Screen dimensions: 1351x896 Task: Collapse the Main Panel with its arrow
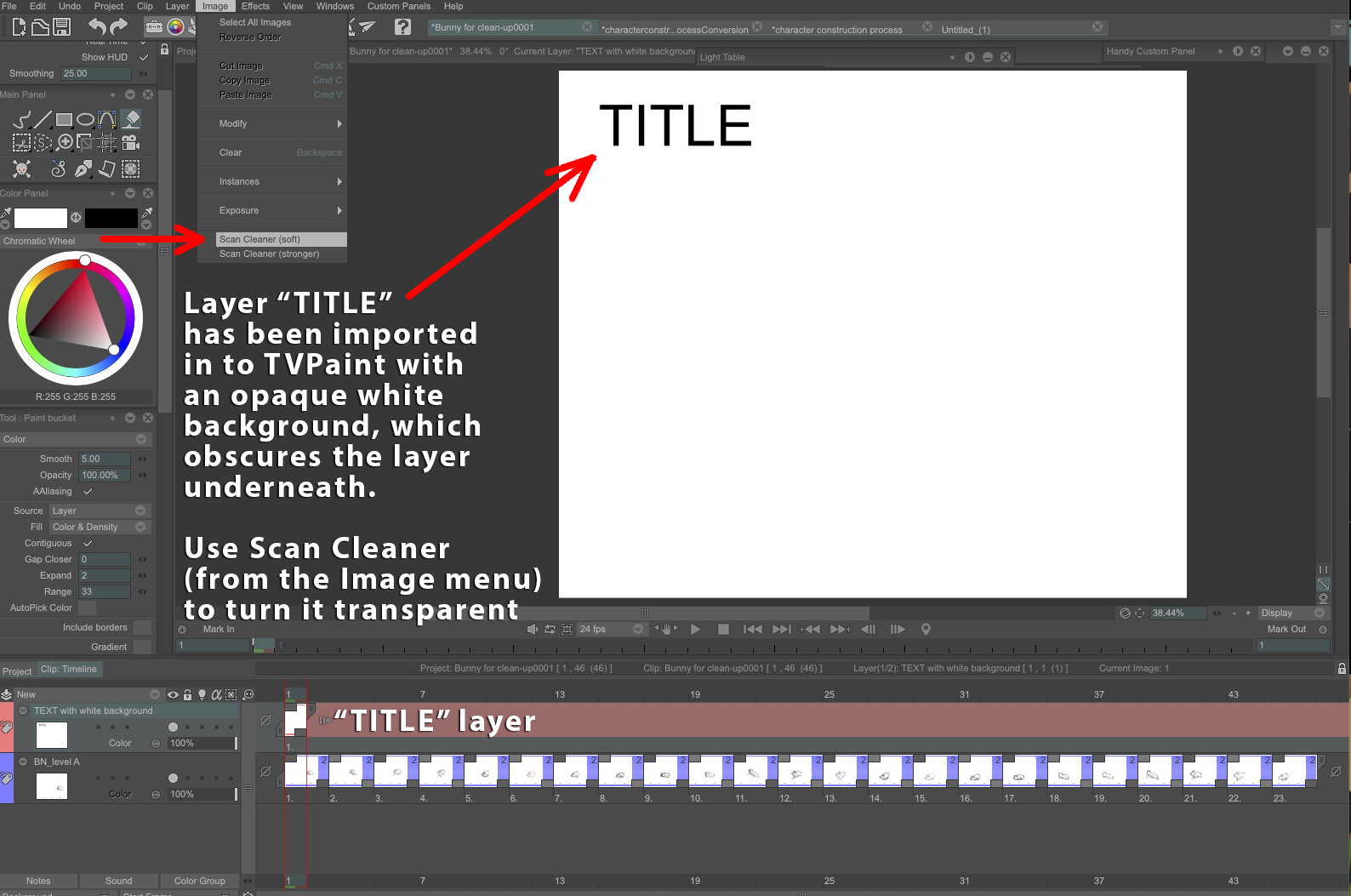(x=130, y=94)
